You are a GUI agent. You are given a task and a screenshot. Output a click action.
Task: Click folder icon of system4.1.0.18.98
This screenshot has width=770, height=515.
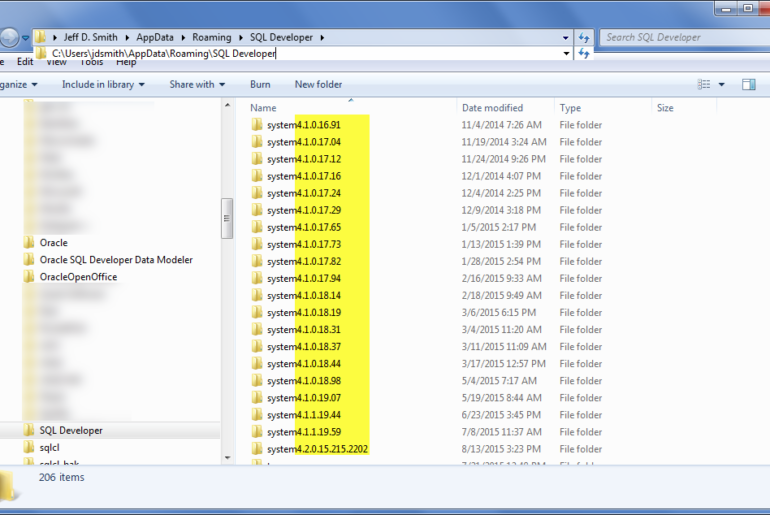[x=257, y=380]
